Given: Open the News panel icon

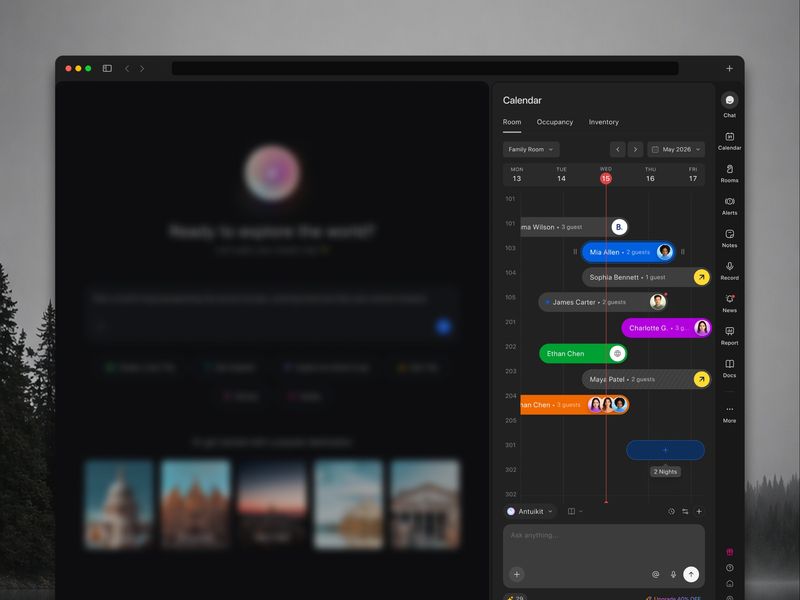Looking at the screenshot, I should click(x=729, y=301).
